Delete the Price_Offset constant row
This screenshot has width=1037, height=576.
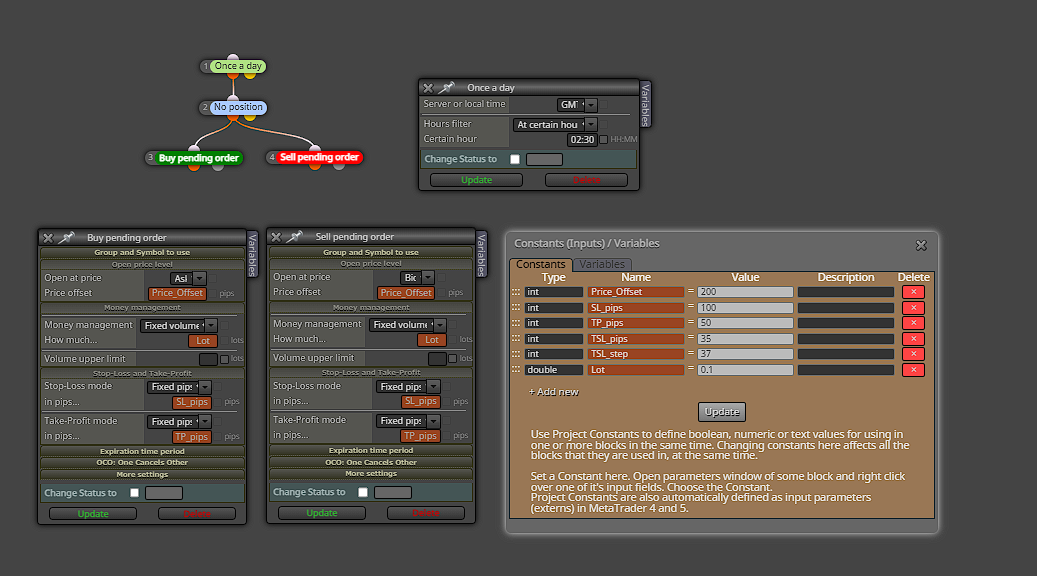(x=913, y=292)
